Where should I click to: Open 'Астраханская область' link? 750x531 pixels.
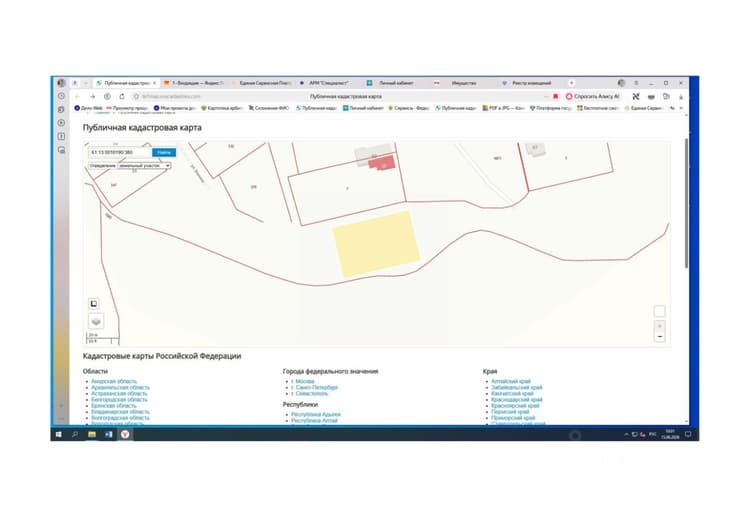119,393
